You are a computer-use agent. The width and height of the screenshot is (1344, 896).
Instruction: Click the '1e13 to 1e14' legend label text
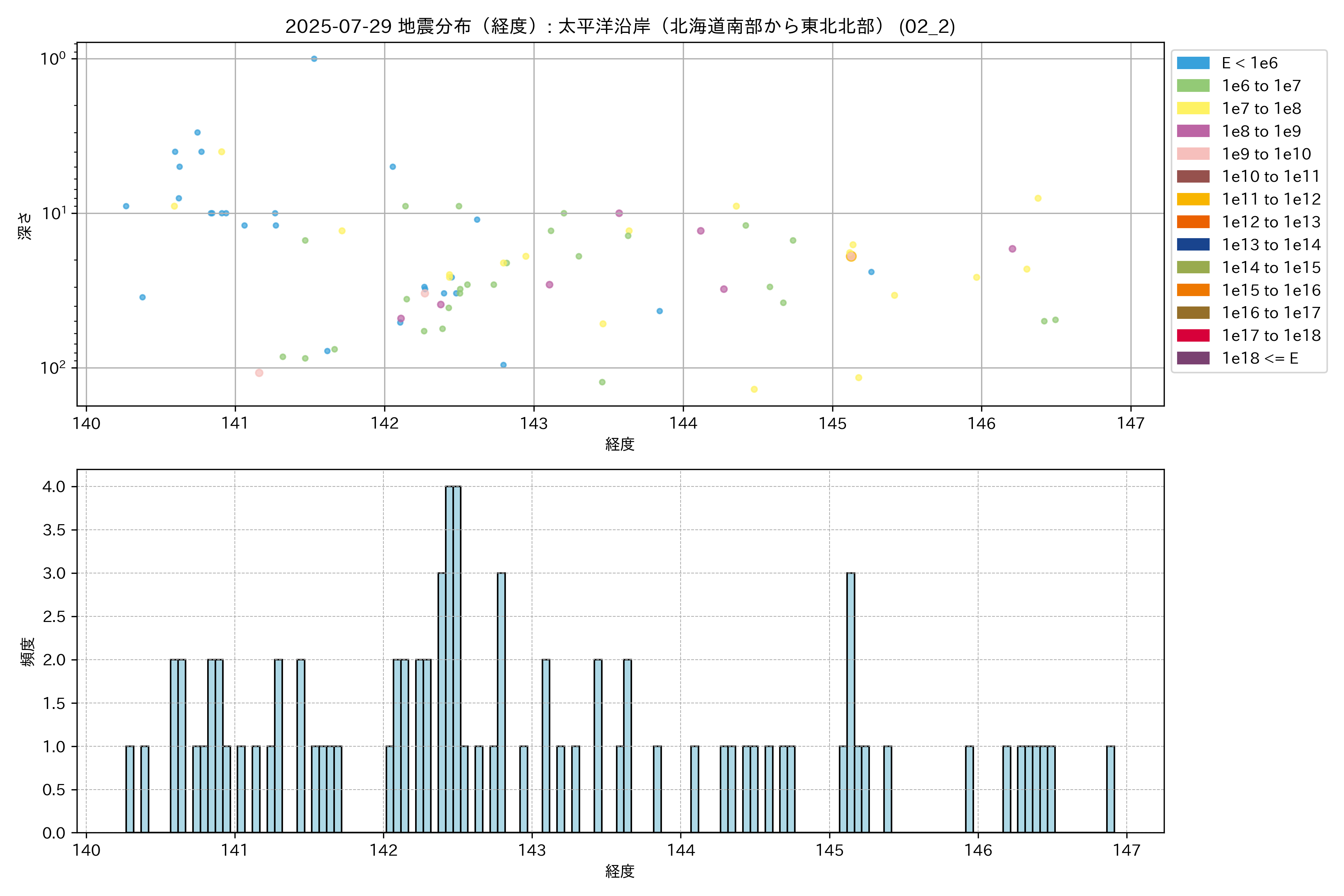[x=1271, y=245]
